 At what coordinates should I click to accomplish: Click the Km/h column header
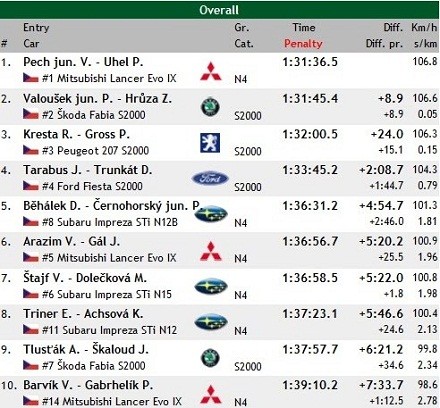424,27
